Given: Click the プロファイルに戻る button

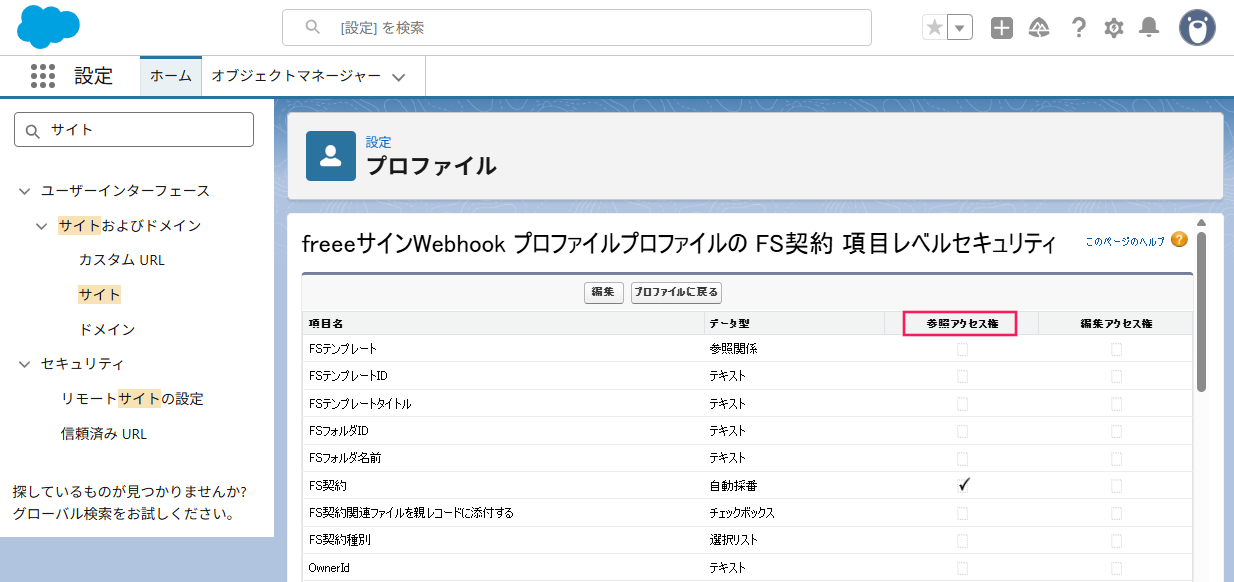Looking at the screenshot, I should click(x=676, y=292).
